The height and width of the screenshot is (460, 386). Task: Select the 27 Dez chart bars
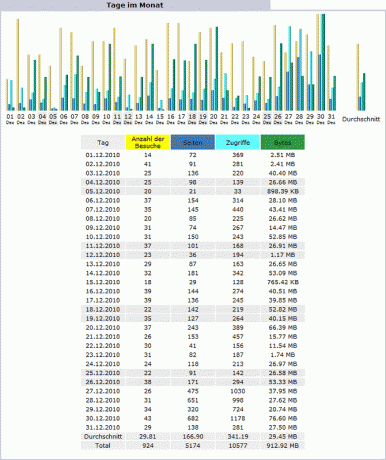click(289, 68)
